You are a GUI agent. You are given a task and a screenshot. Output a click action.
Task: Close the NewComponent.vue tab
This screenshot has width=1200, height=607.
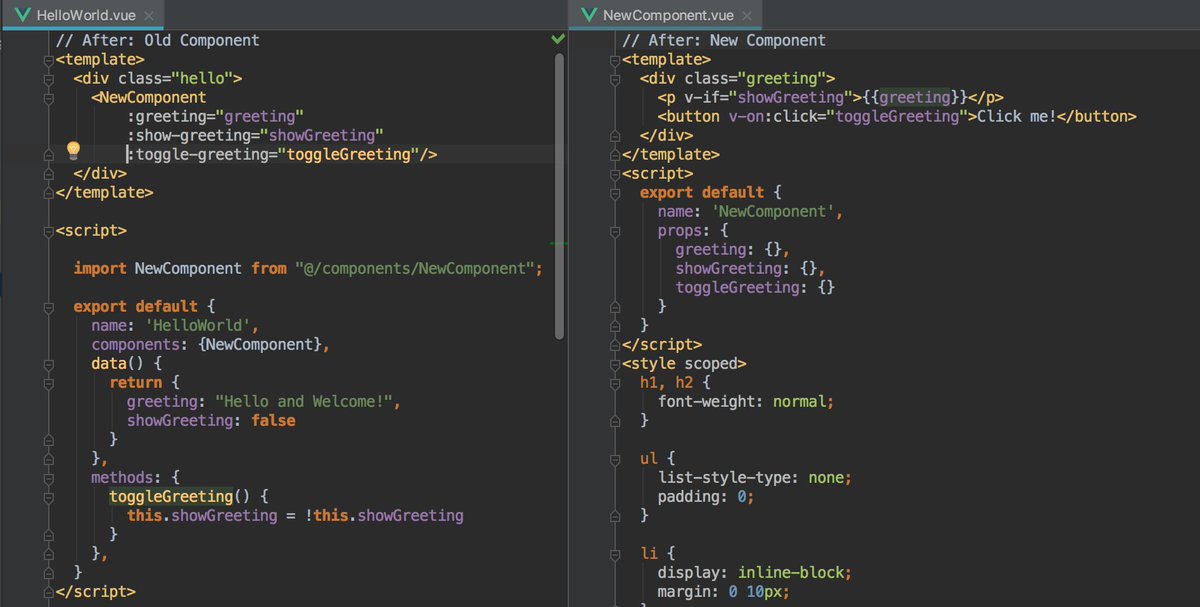pyautogui.click(x=746, y=16)
